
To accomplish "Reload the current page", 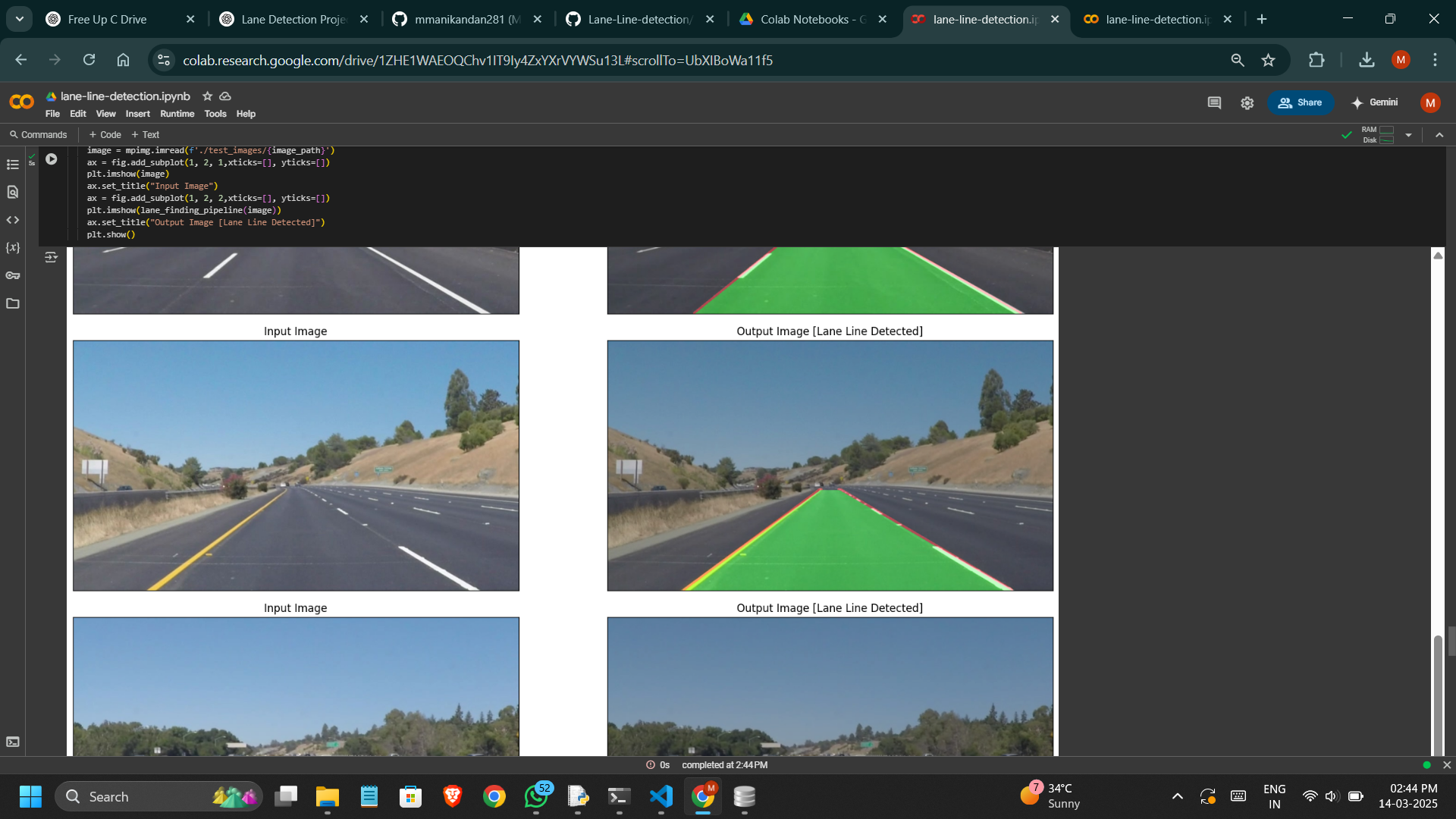I will click(89, 60).
